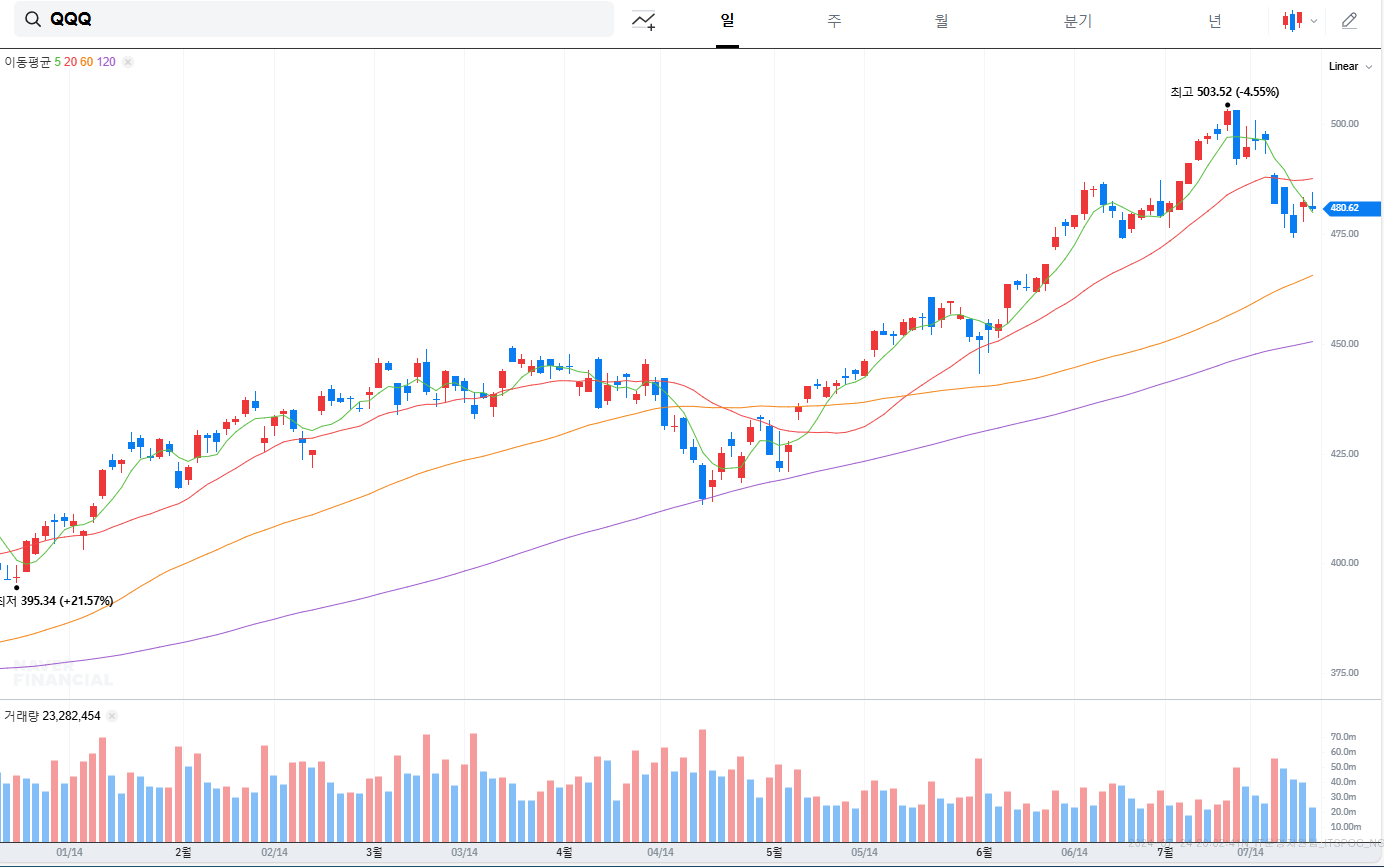Switch to the 월 (monthly) tab

coord(941,21)
